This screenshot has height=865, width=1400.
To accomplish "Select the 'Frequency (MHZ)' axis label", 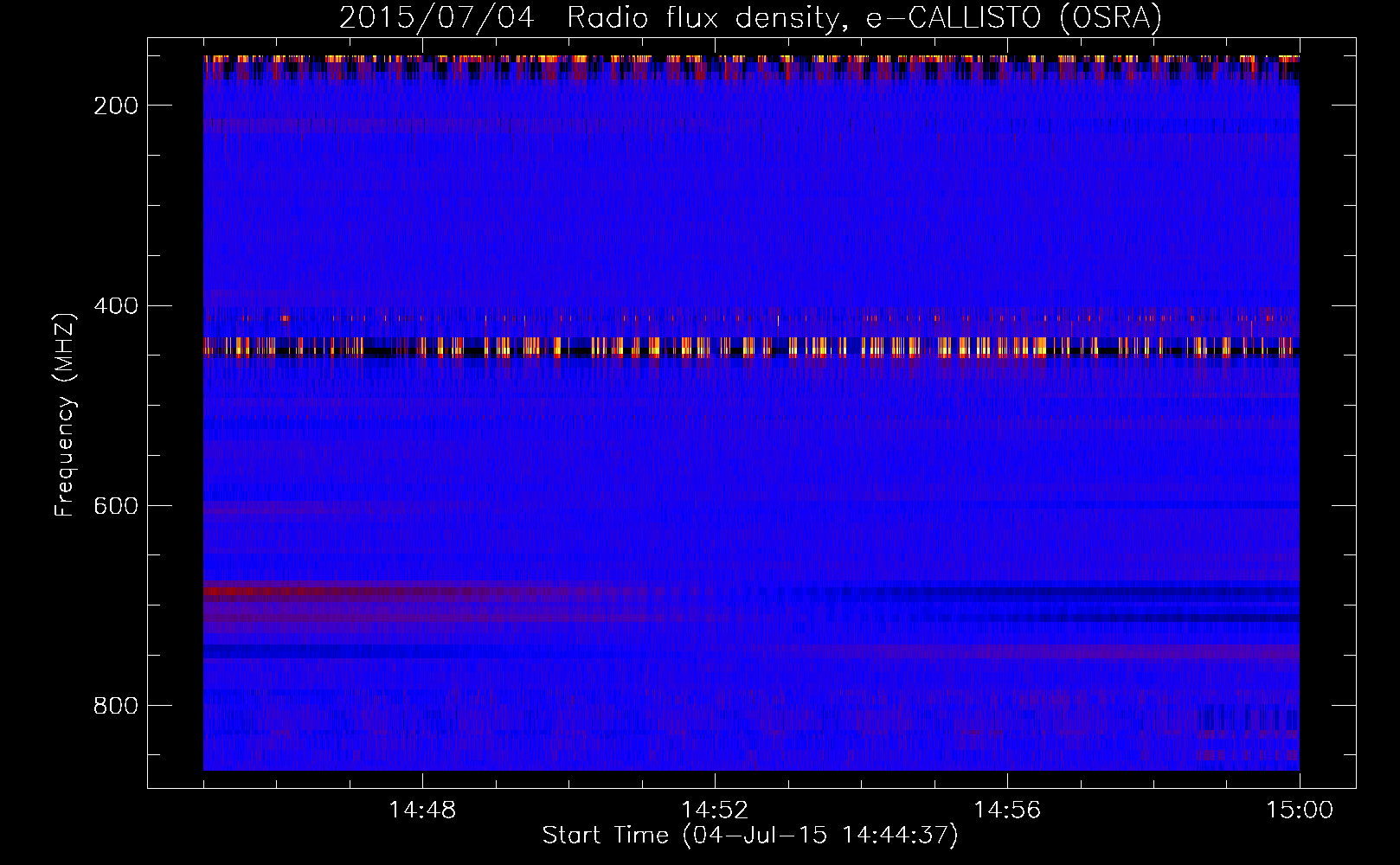I will click(x=65, y=414).
